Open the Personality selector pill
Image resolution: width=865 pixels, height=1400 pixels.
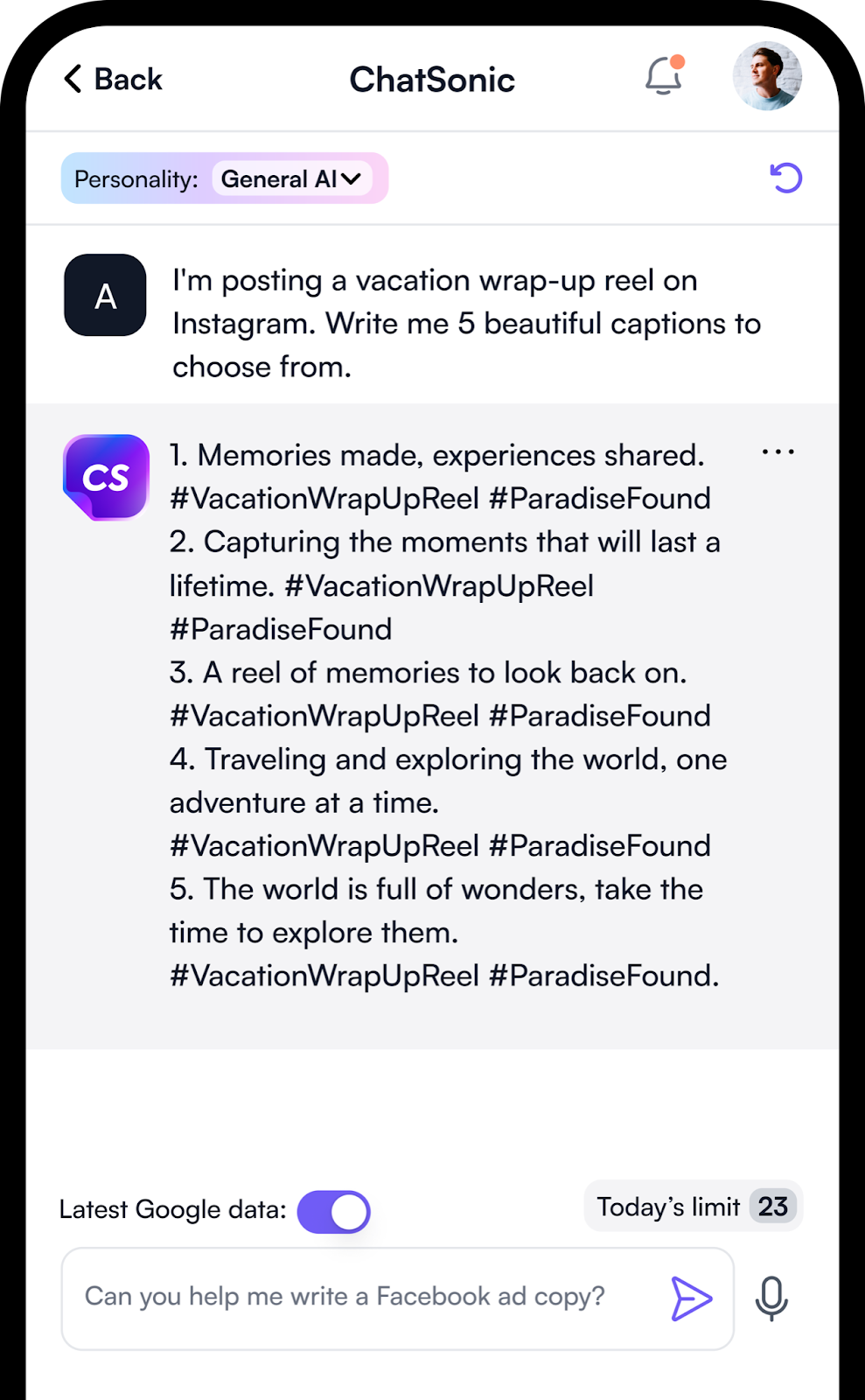click(225, 178)
